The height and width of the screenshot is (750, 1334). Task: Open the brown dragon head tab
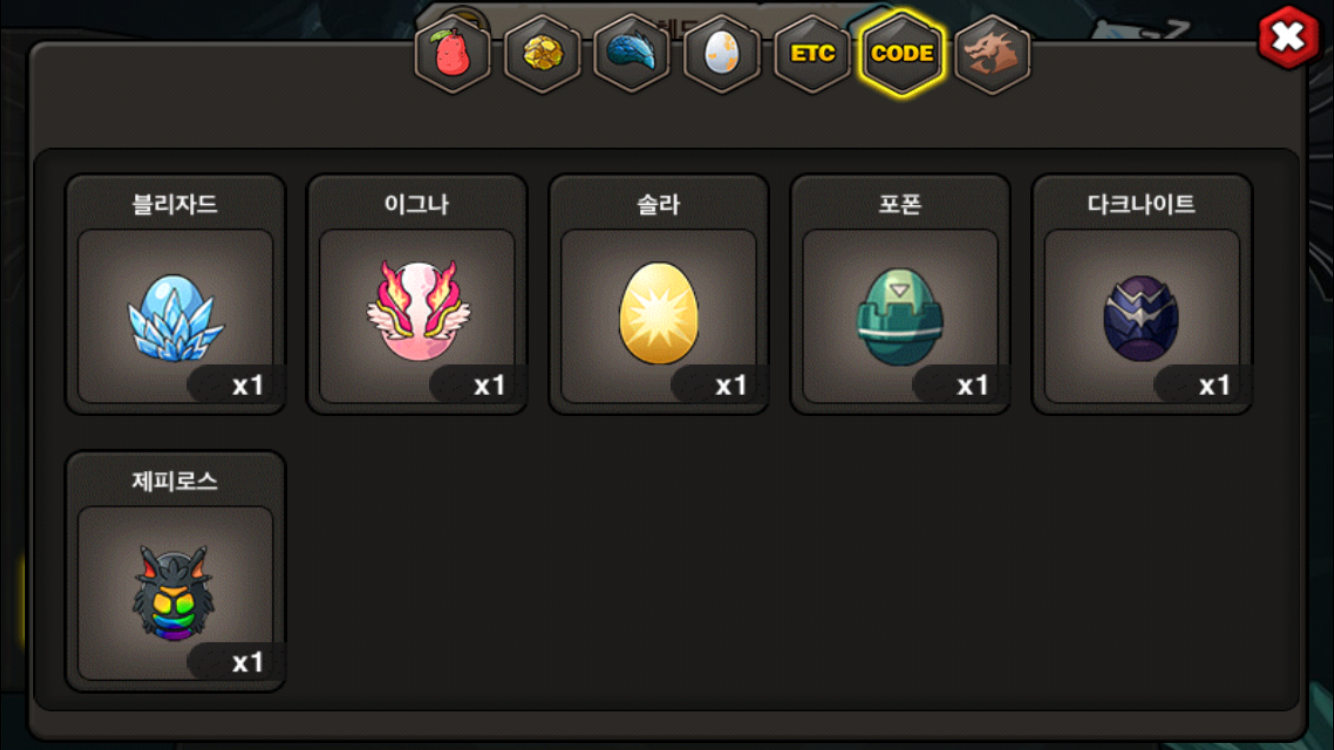pos(992,54)
